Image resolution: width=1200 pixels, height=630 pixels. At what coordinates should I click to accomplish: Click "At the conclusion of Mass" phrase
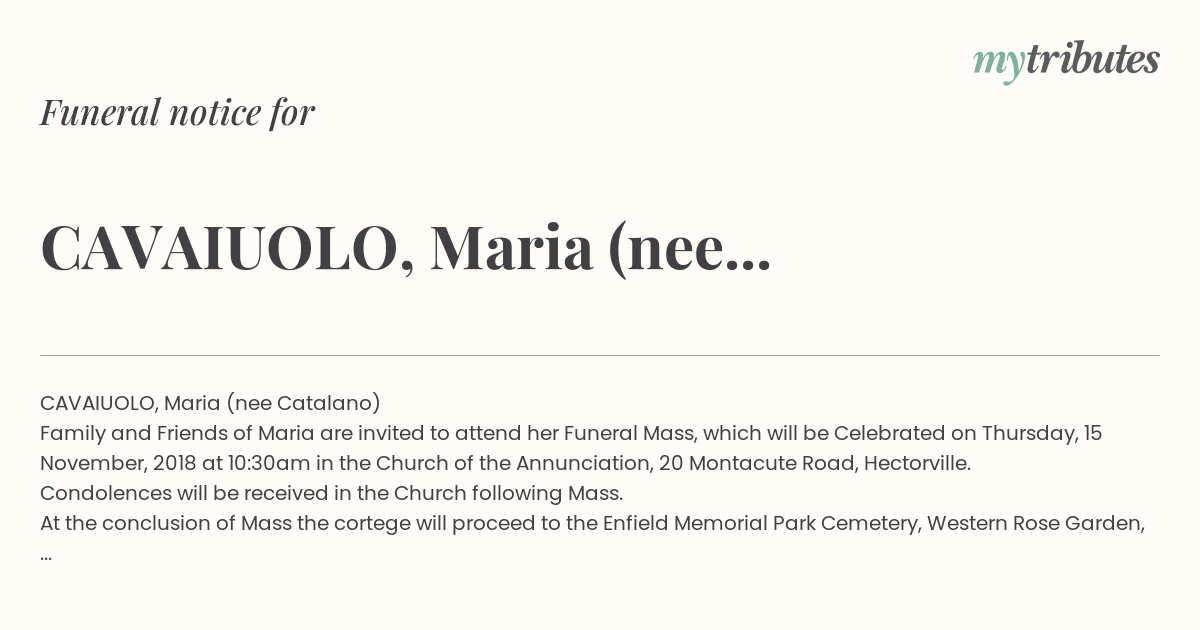(166, 523)
